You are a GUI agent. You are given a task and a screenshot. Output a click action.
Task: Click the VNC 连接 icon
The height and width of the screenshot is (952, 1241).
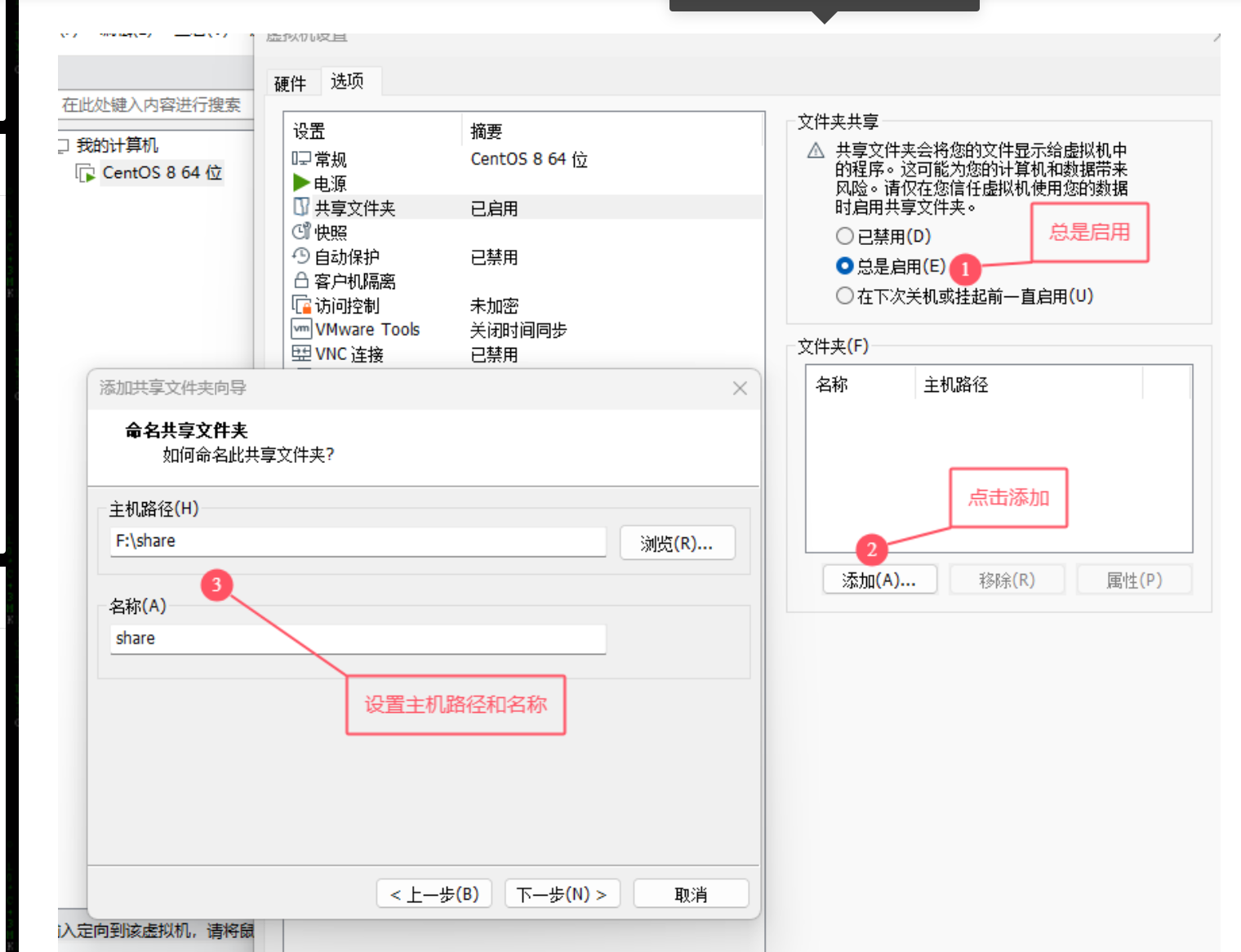pos(301,354)
